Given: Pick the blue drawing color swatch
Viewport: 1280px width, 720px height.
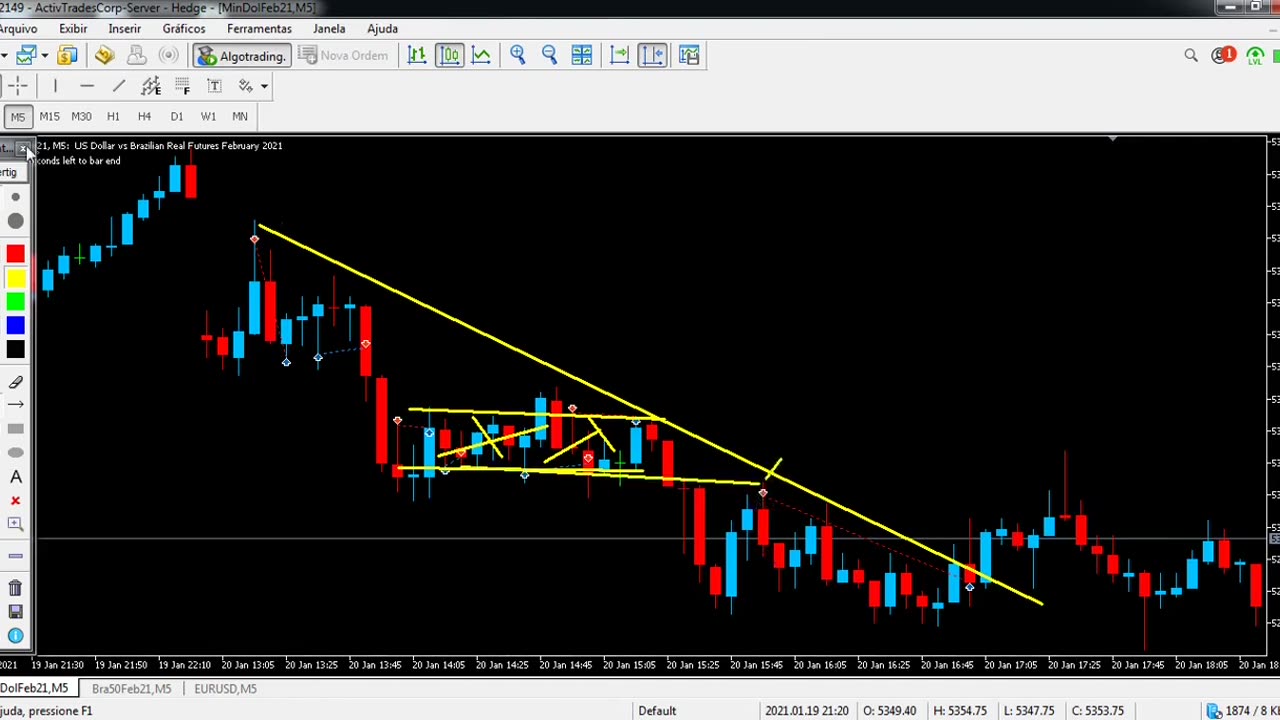Looking at the screenshot, I should tap(15, 326).
